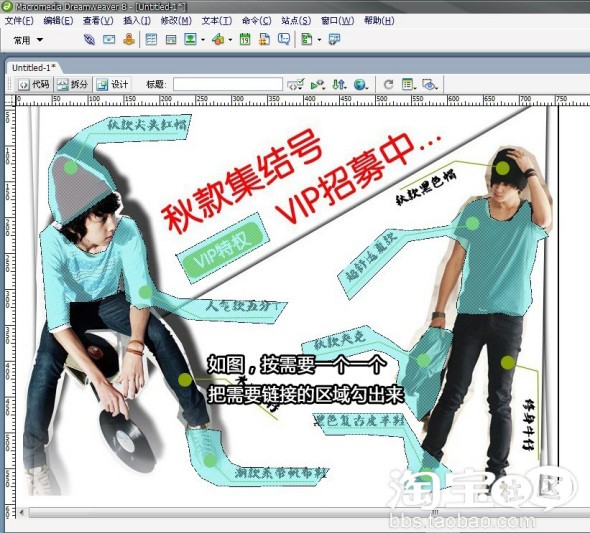This screenshot has height=533, width=590.
Task: Click the Refresh Design View button
Action: (388, 85)
